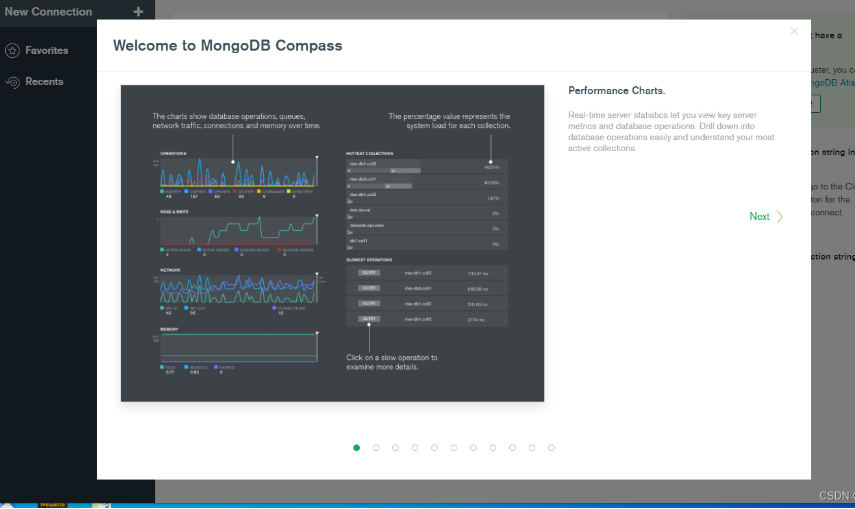Go to the third slide dot
The width and height of the screenshot is (855, 509).
coord(395,448)
